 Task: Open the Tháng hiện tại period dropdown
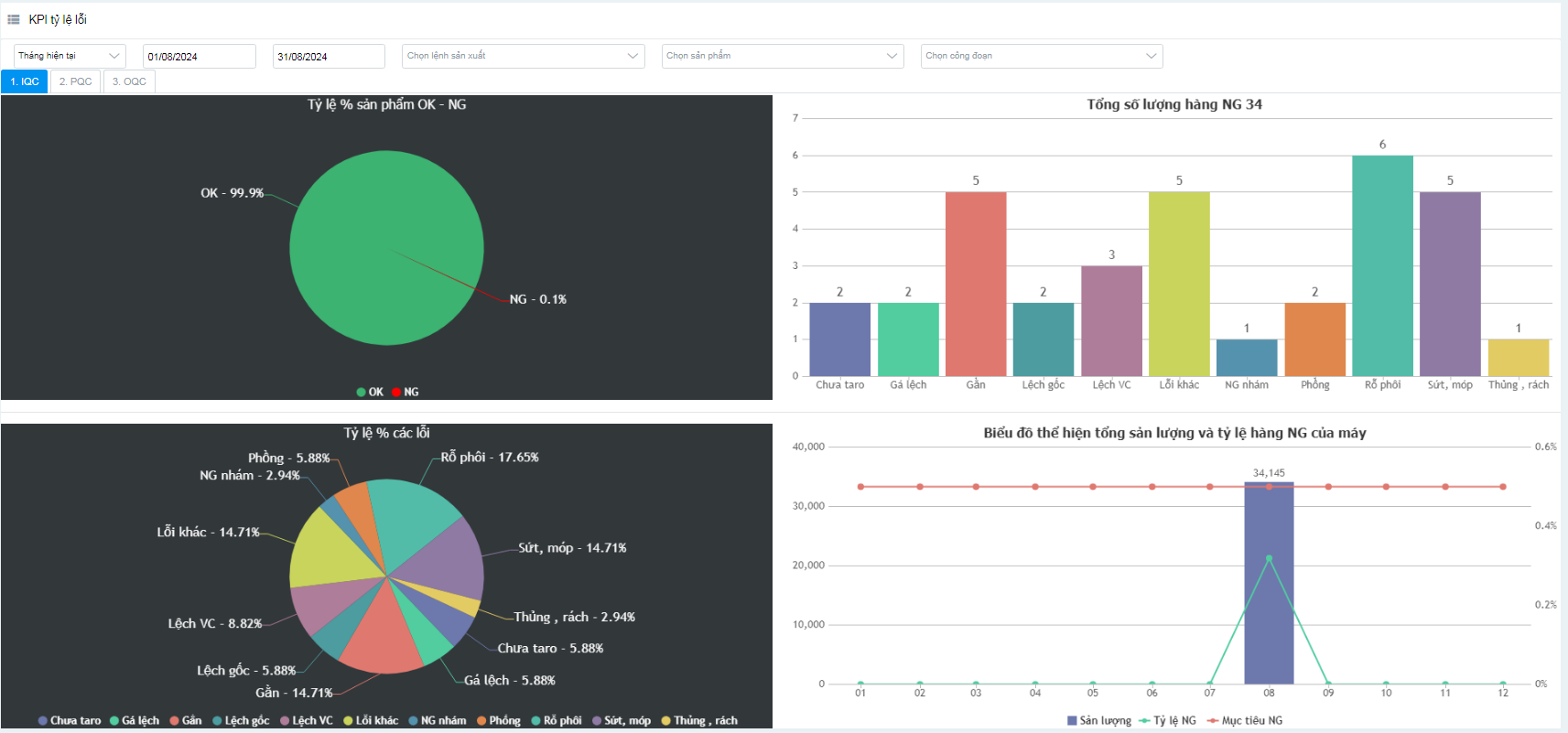coord(70,56)
